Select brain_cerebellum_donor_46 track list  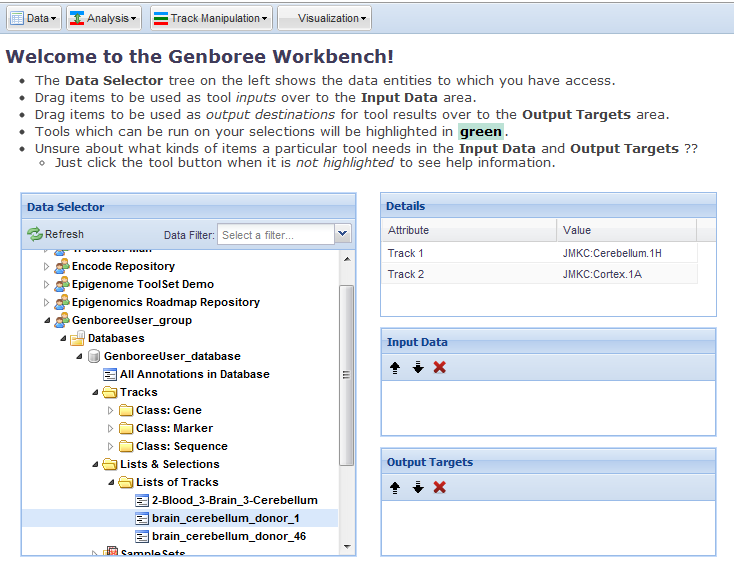tap(228, 536)
